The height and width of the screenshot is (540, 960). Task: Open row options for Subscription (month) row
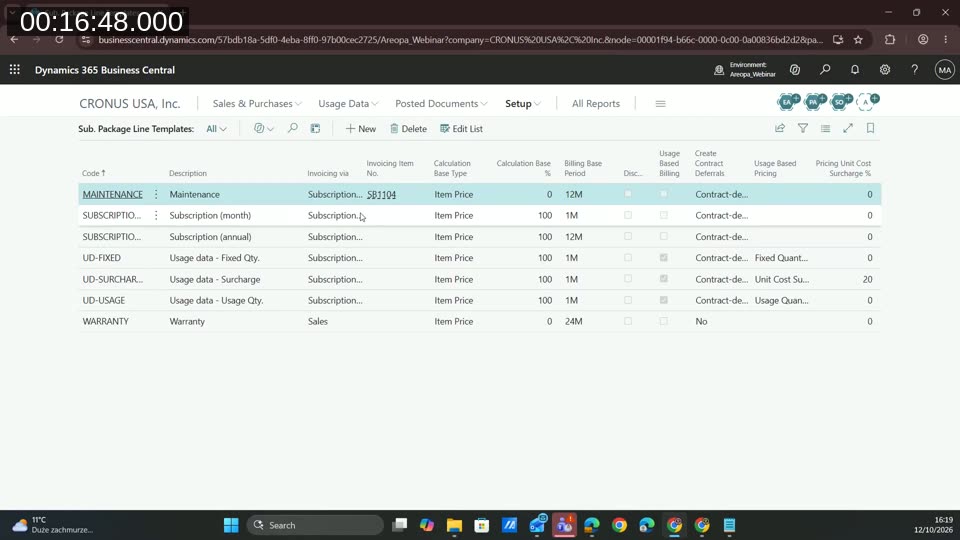pos(156,216)
